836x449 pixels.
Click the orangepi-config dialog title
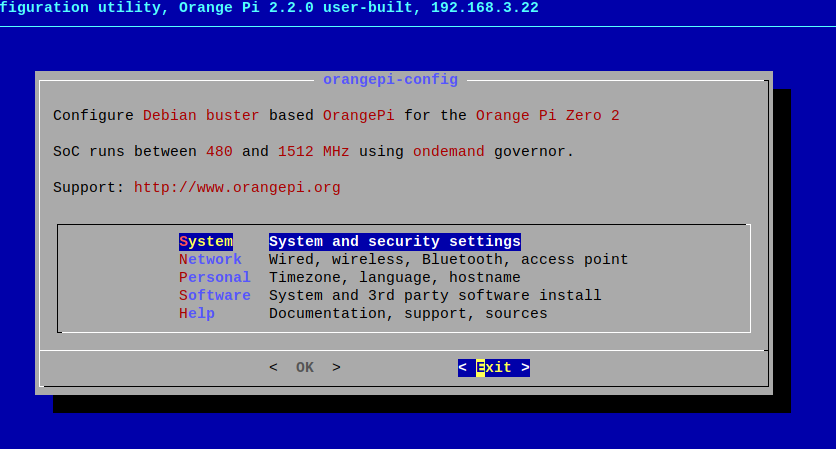pyautogui.click(x=390, y=79)
